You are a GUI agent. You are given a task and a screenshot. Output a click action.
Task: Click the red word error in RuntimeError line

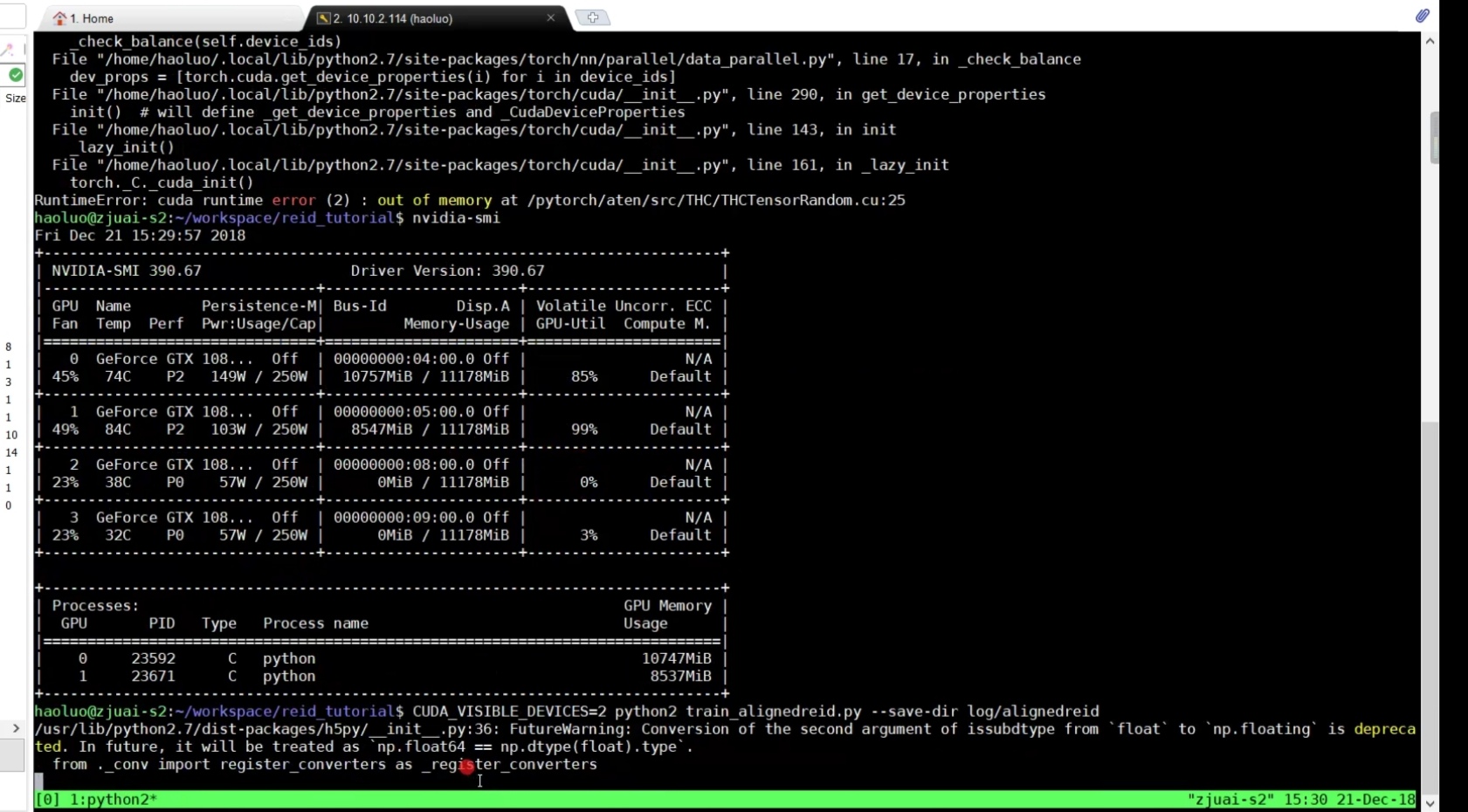(x=293, y=200)
